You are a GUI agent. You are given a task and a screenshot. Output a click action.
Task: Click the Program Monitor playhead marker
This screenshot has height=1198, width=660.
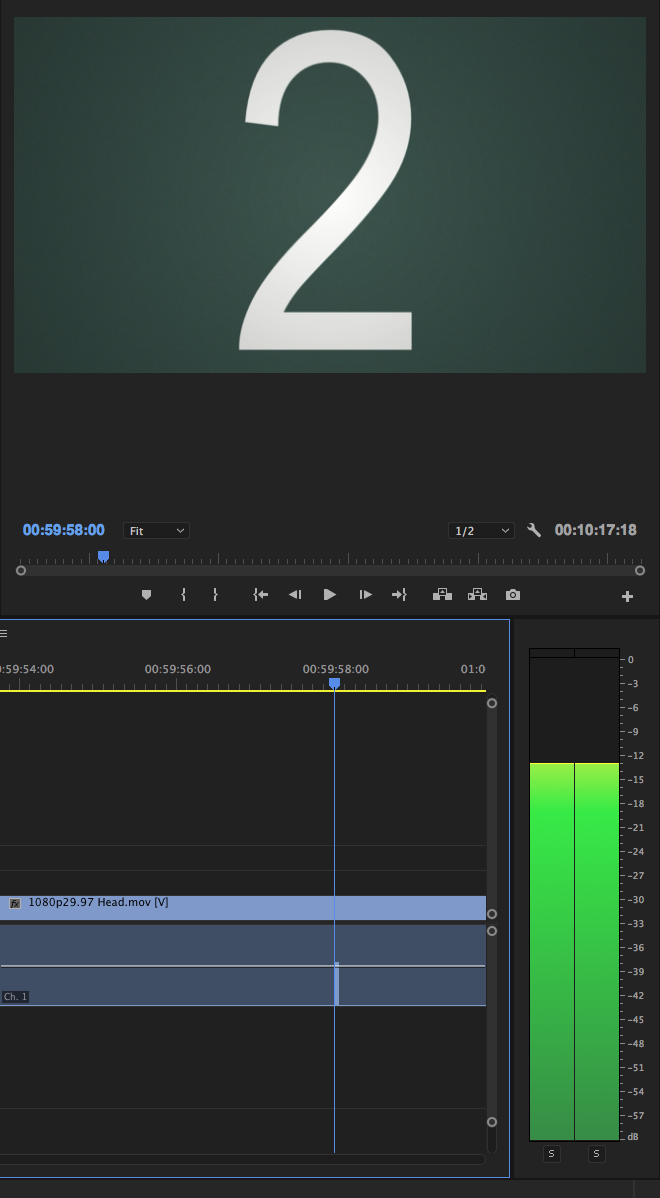[104, 557]
